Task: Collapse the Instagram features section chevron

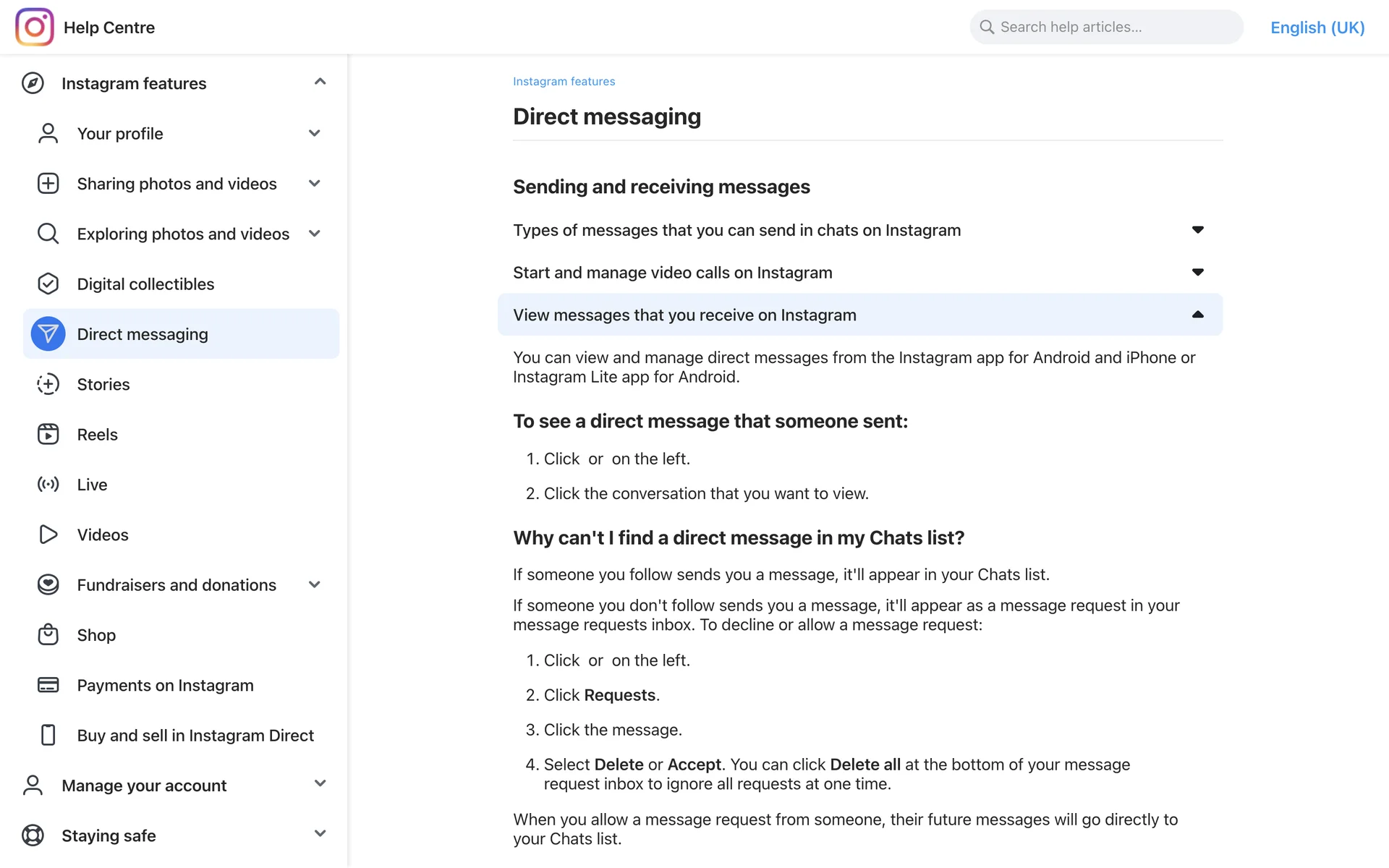Action: [x=320, y=82]
